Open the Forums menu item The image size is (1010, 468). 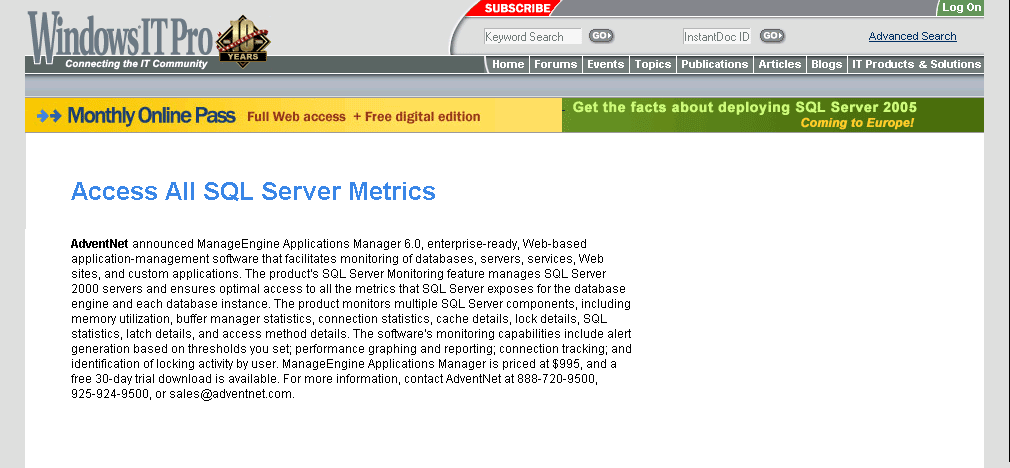[555, 64]
